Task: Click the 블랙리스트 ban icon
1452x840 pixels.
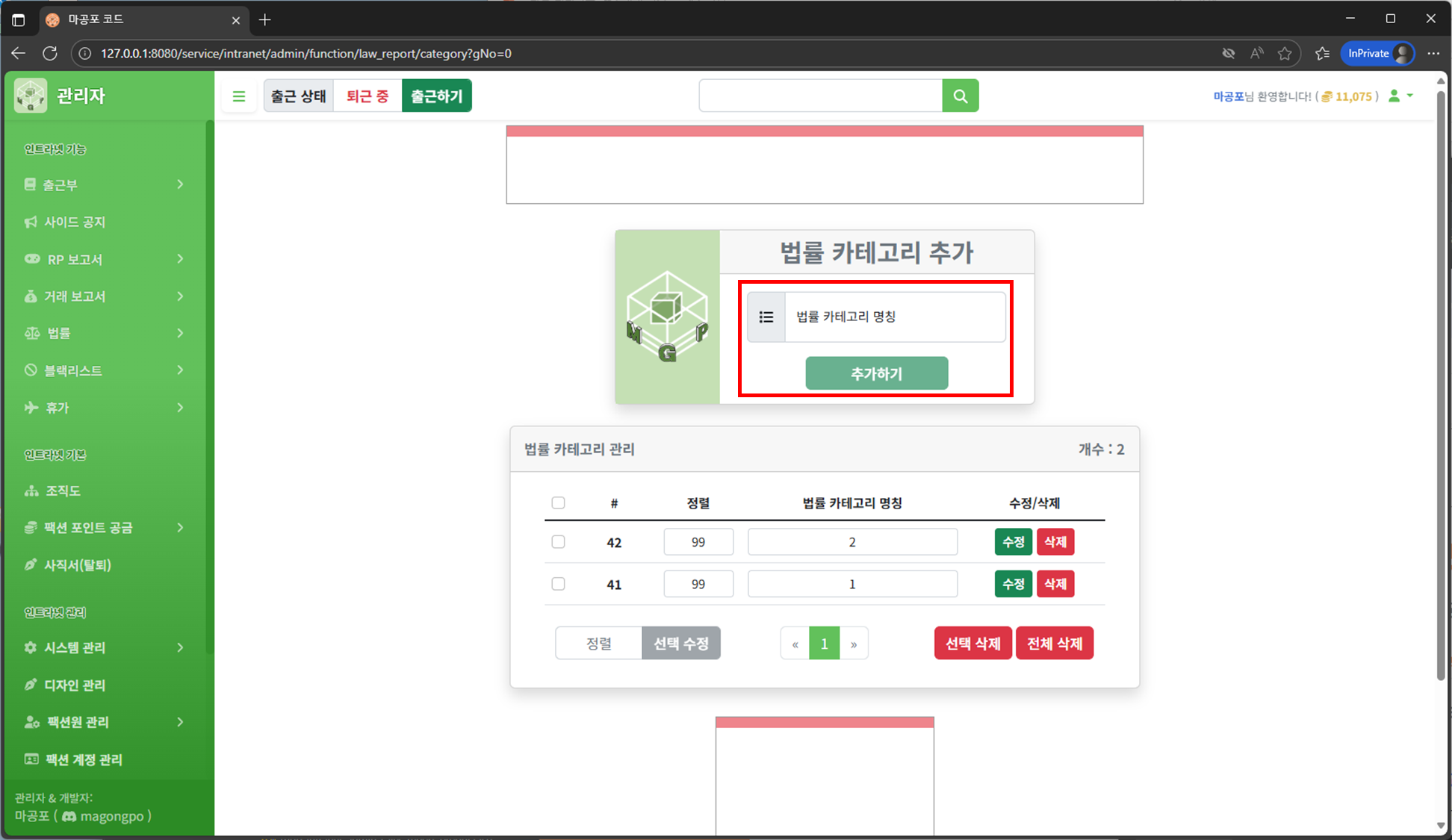Action: click(x=31, y=370)
